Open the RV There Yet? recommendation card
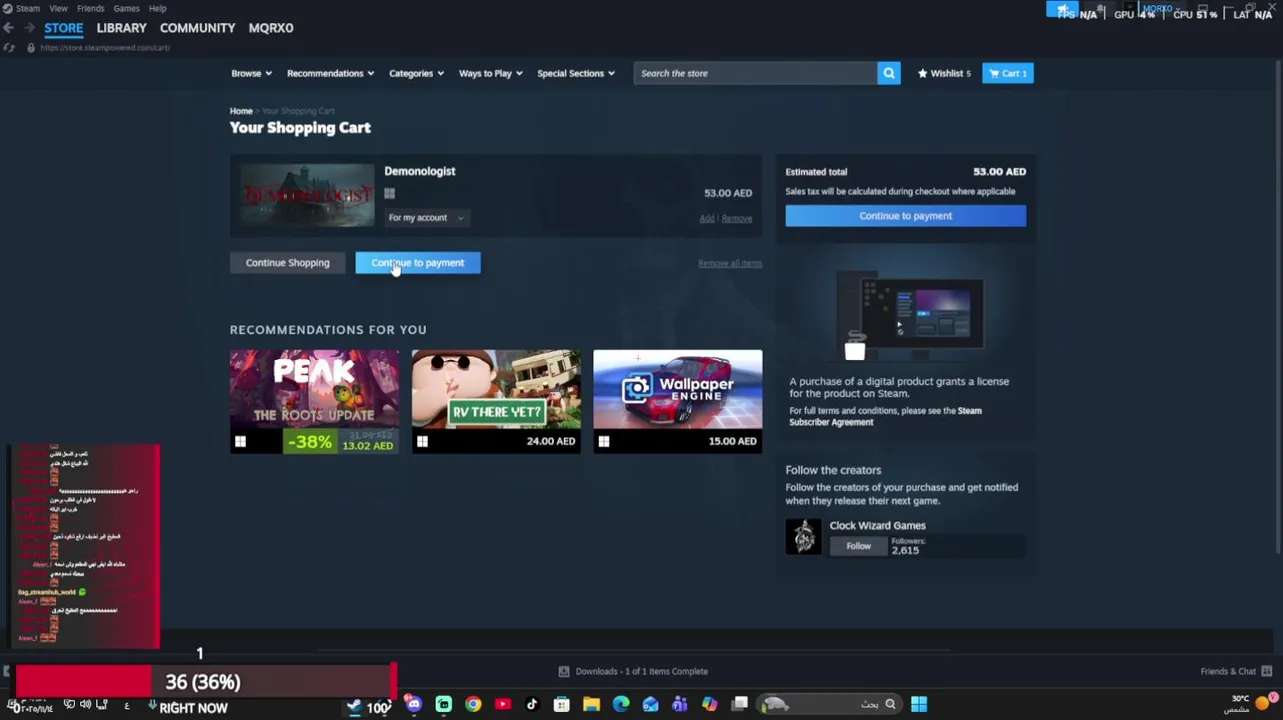The height and width of the screenshot is (720, 1283). click(496, 401)
